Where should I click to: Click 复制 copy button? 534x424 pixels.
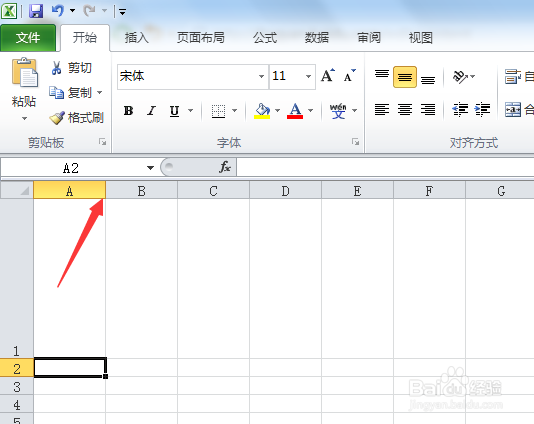pos(71,93)
